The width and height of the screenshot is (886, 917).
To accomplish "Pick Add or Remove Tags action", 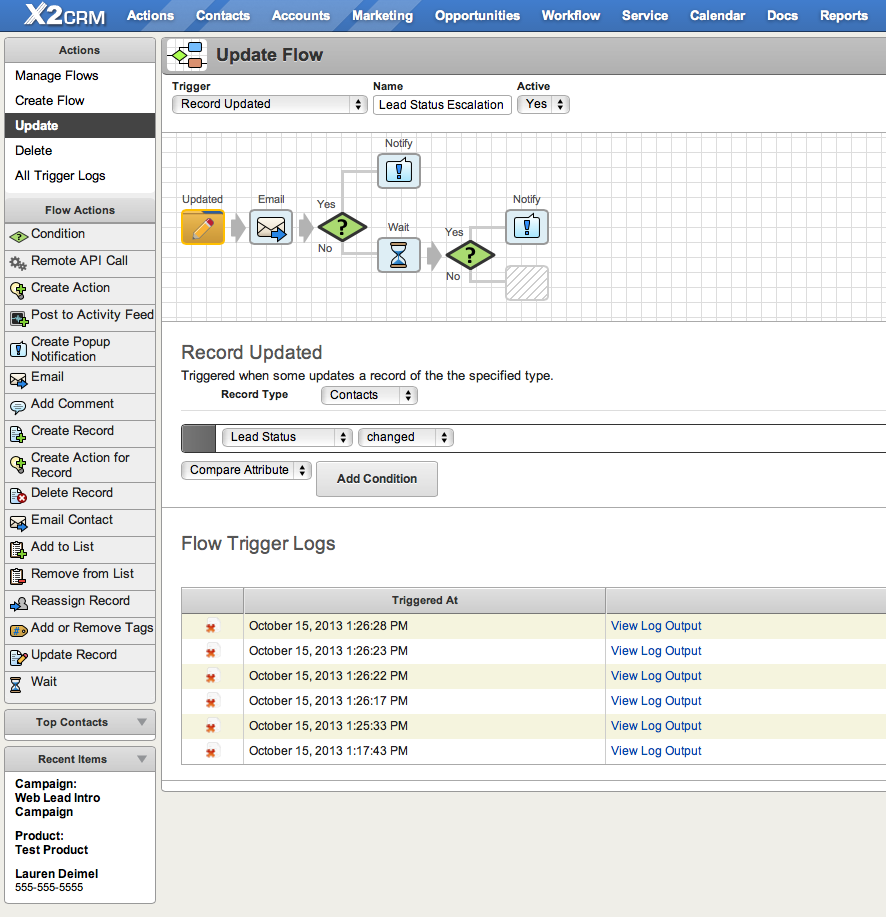I will [x=91, y=629].
